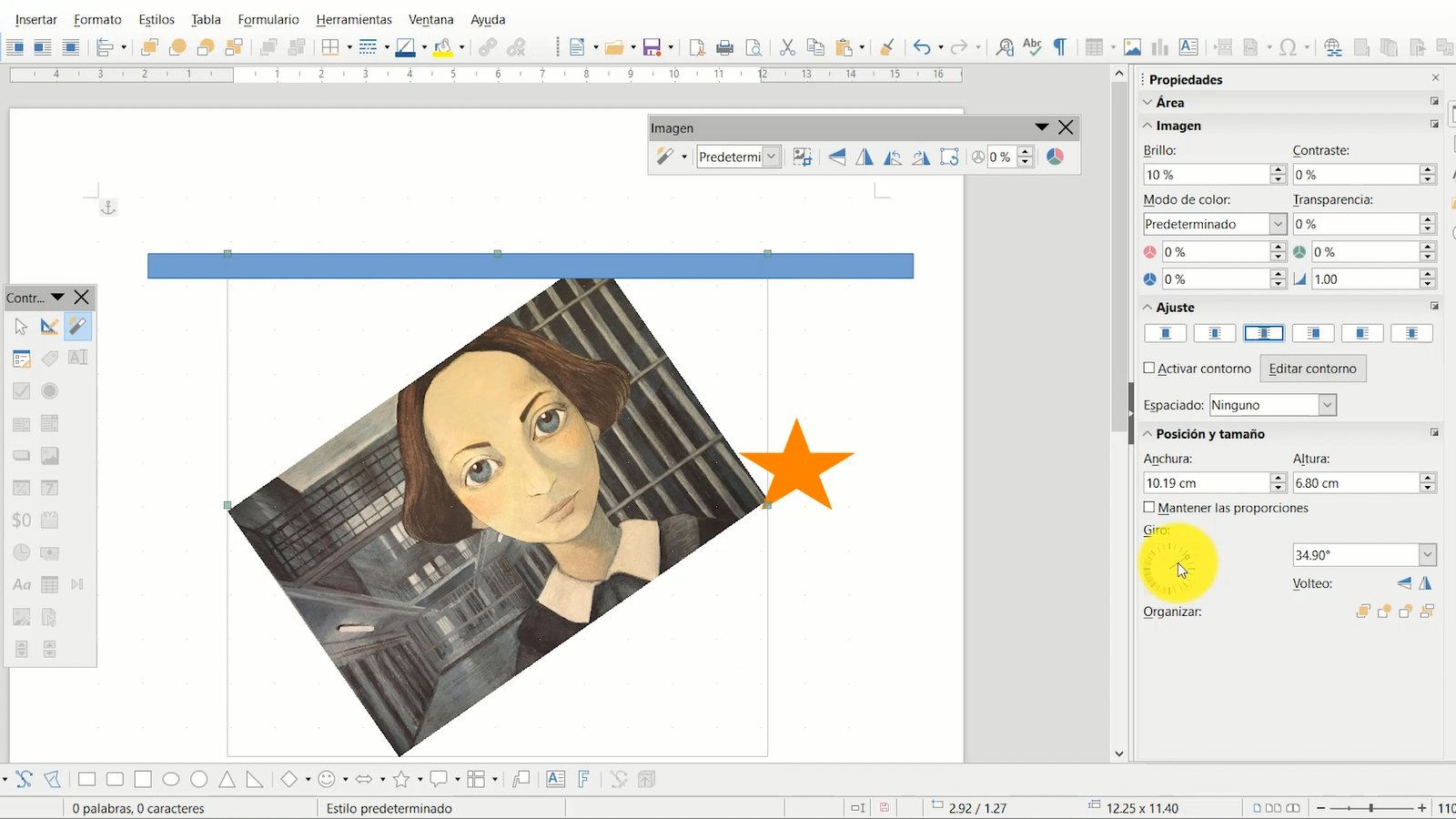Insert chart icon in toolbar
The height and width of the screenshot is (819, 1456).
[1159, 47]
